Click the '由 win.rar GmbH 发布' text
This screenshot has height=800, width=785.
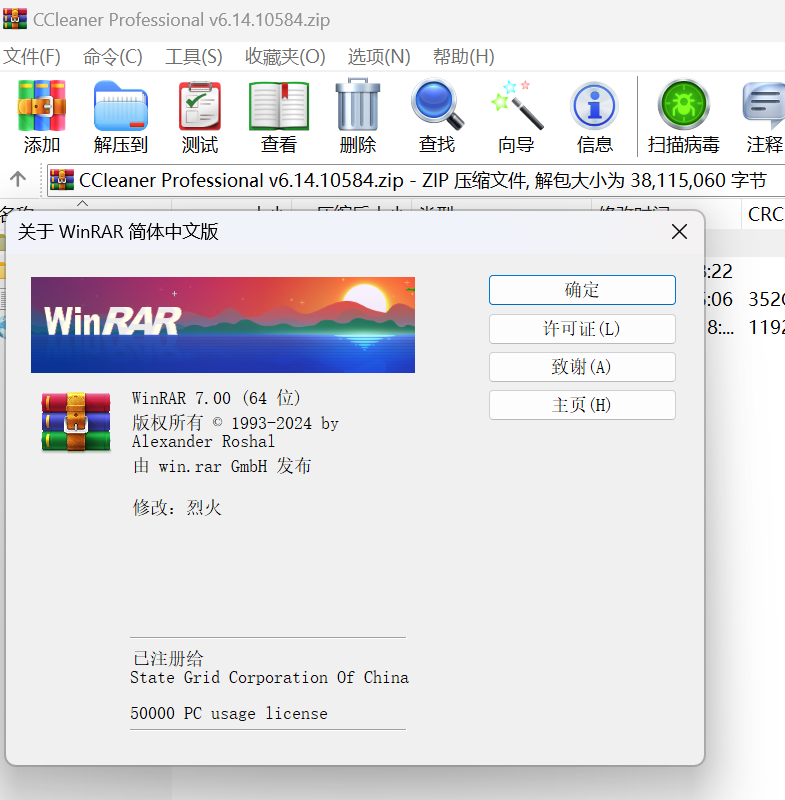click(x=221, y=466)
